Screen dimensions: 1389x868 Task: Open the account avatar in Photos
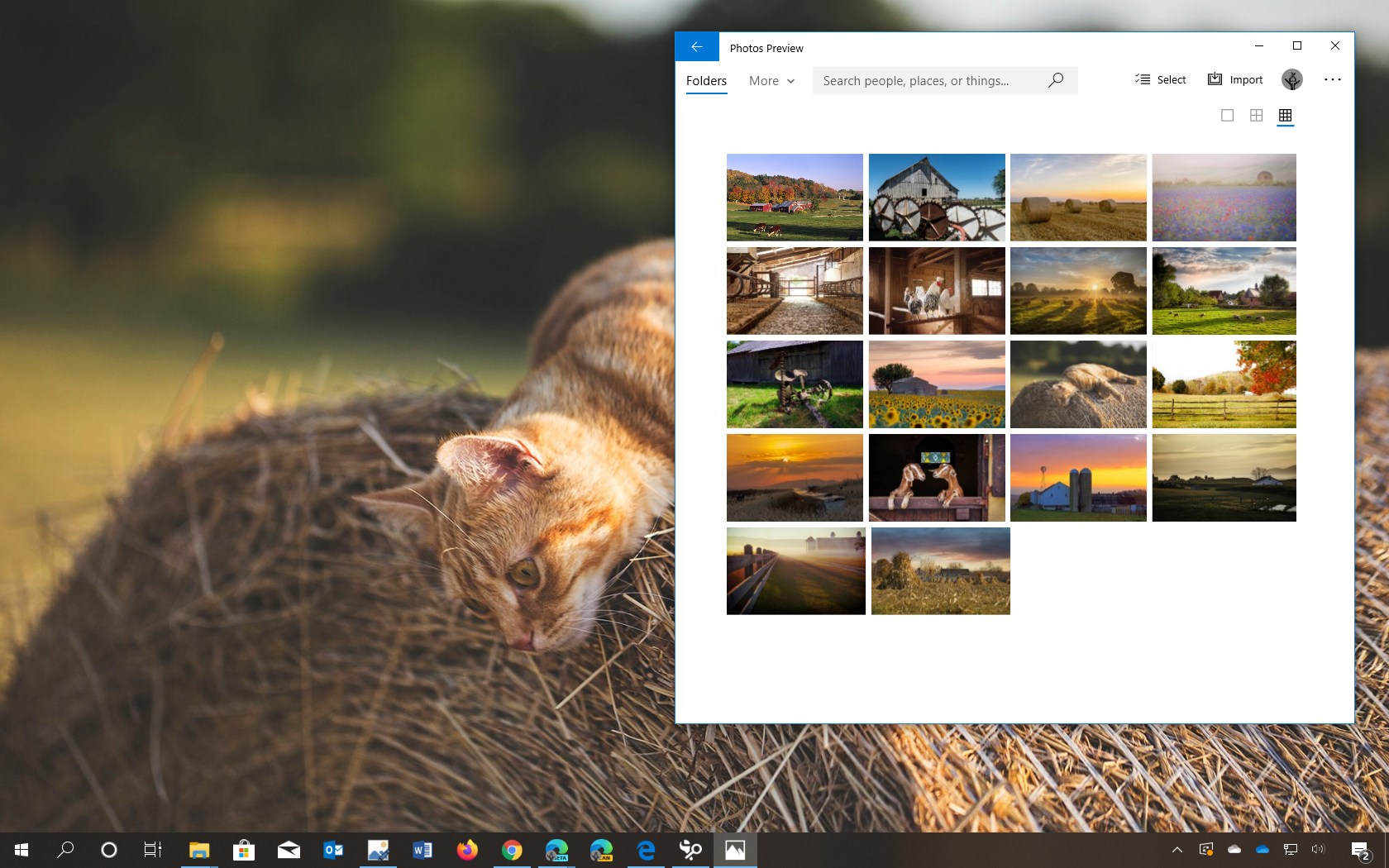coord(1291,79)
